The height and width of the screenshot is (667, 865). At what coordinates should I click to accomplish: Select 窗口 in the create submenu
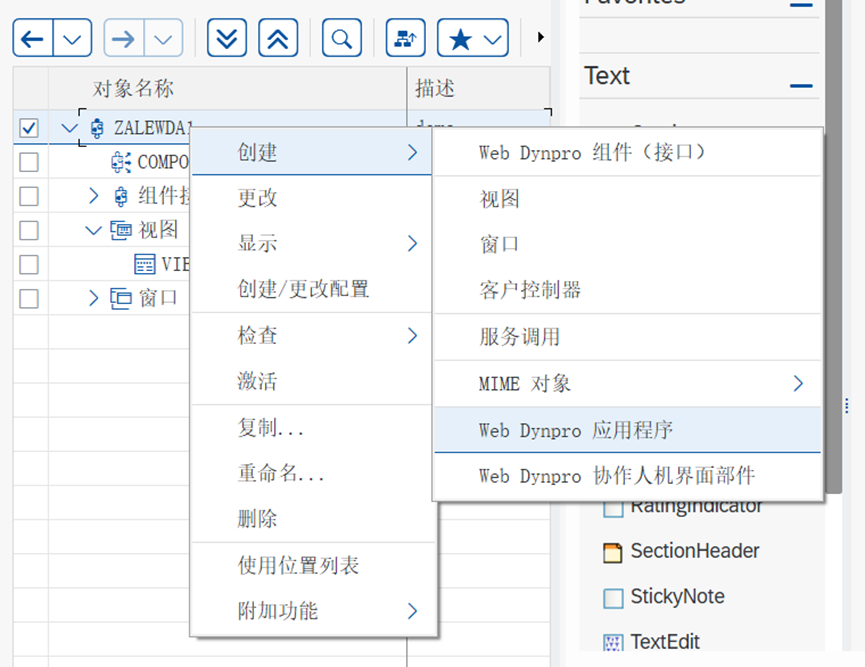pos(627,244)
